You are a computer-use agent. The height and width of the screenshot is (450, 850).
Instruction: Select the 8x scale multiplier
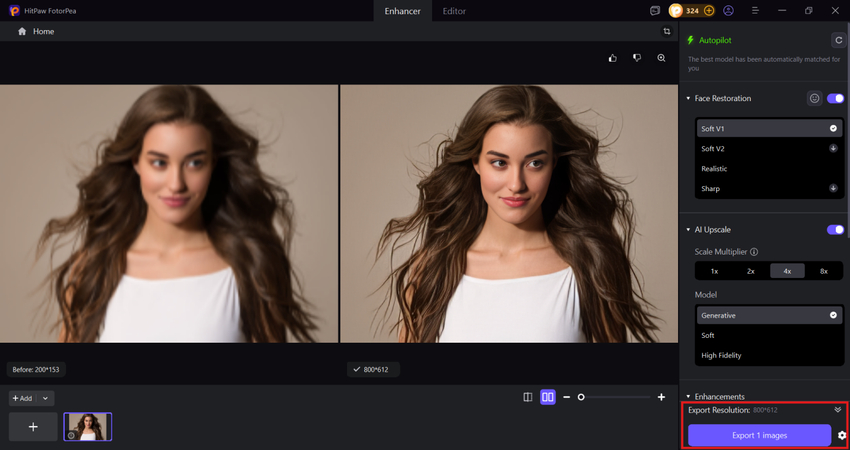point(823,271)
